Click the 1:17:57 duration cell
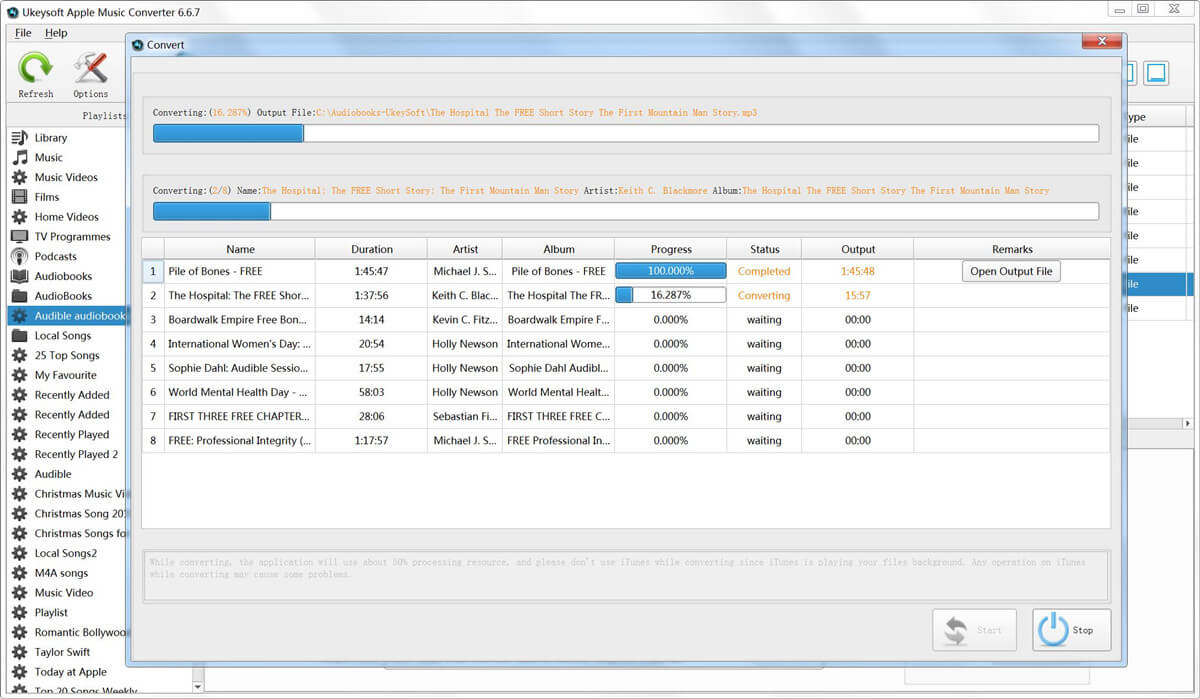The width and height of the screenshot is (1200, 699). 371,441
